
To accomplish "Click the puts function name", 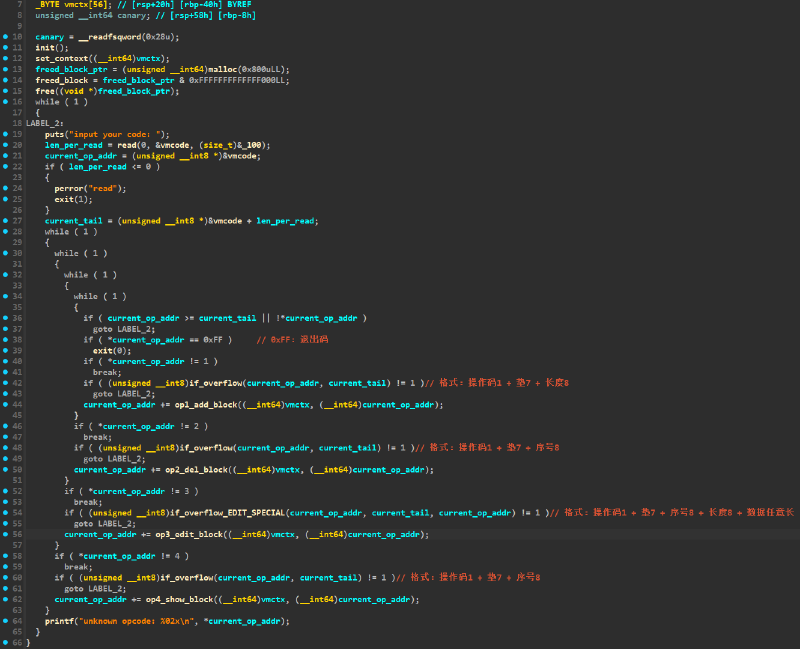I will 54,134.
